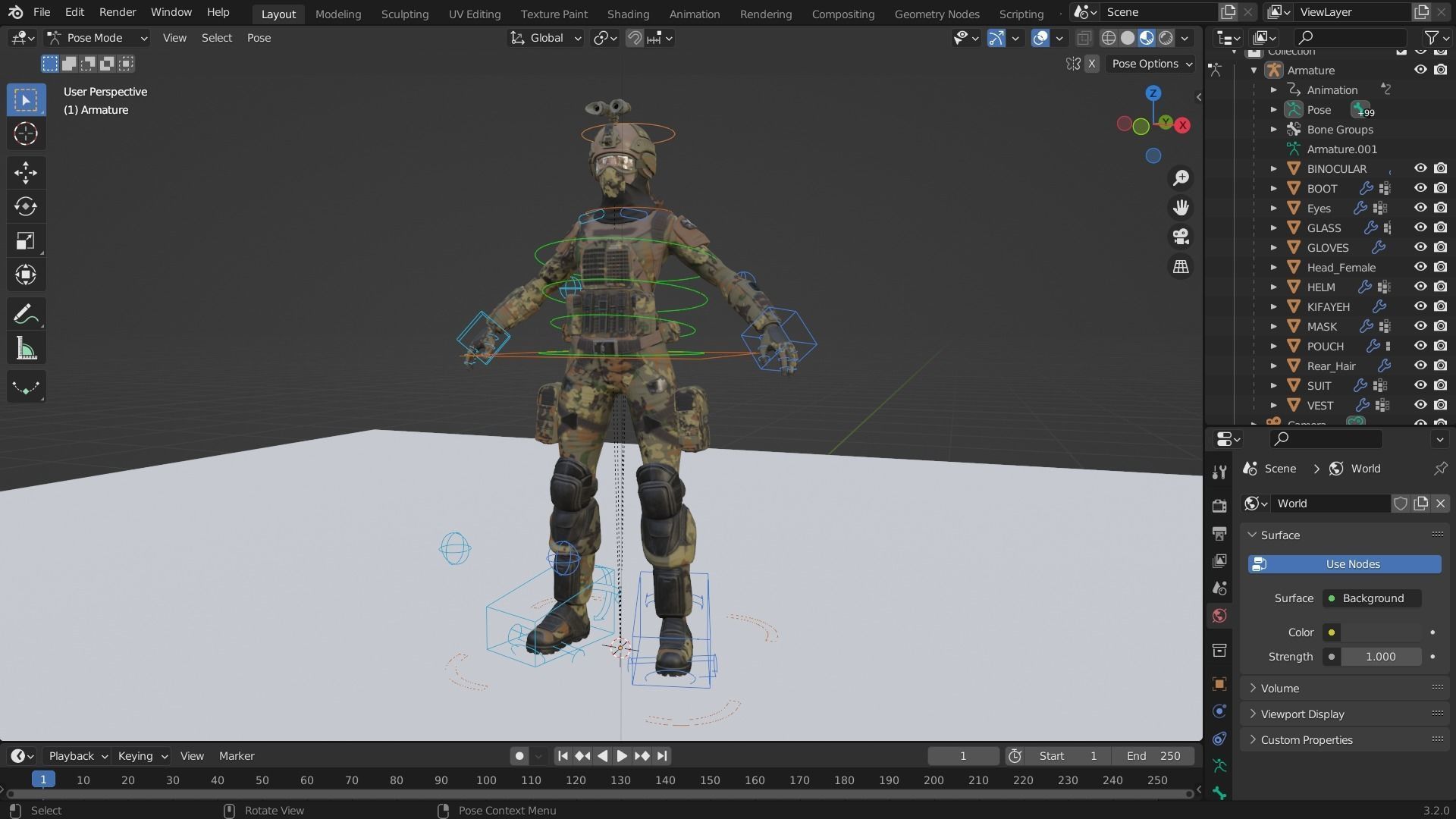Activate the Move tool
Screen dimensions: 1456x819
tap(26, 173)
